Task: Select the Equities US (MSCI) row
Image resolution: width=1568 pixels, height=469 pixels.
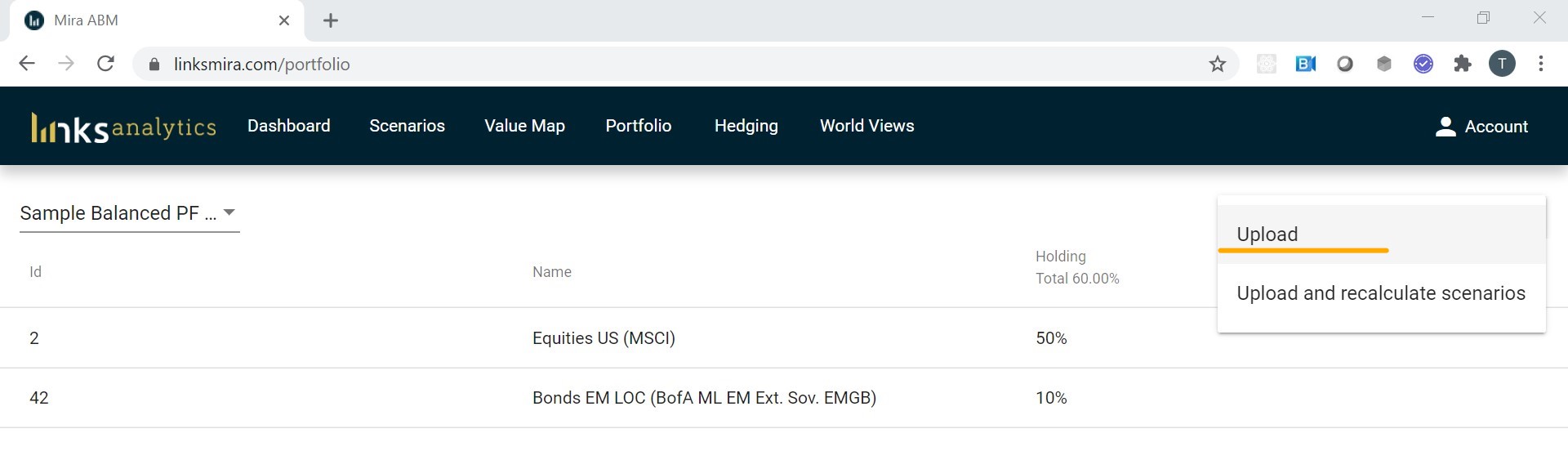Action: [784, 338]
